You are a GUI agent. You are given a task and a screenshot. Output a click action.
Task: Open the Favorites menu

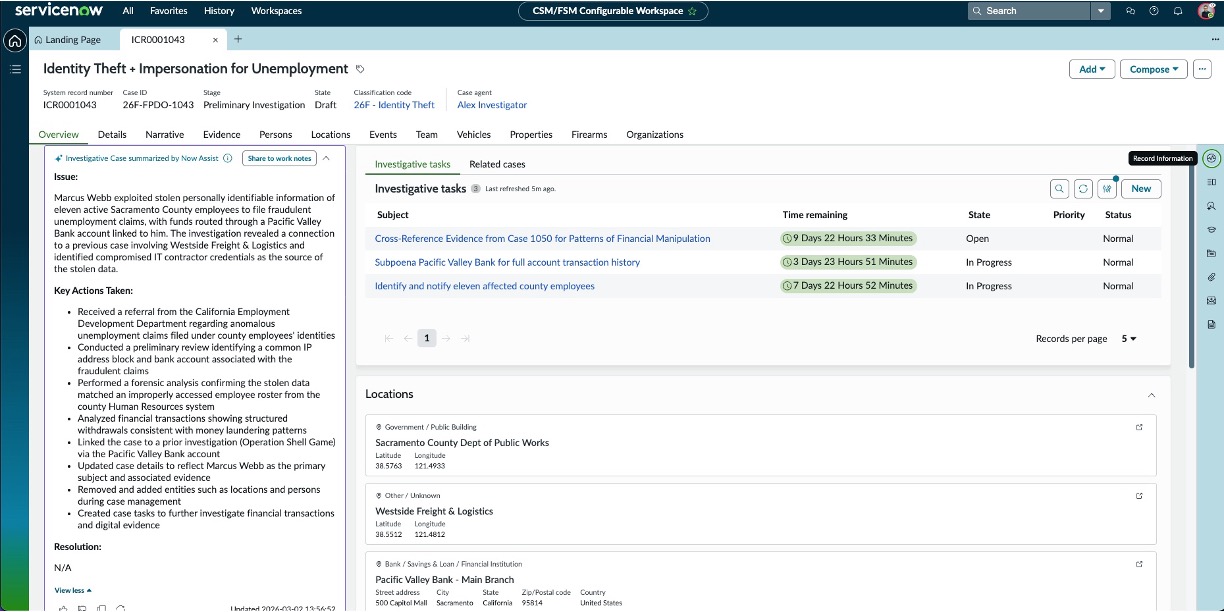(168, 11)
